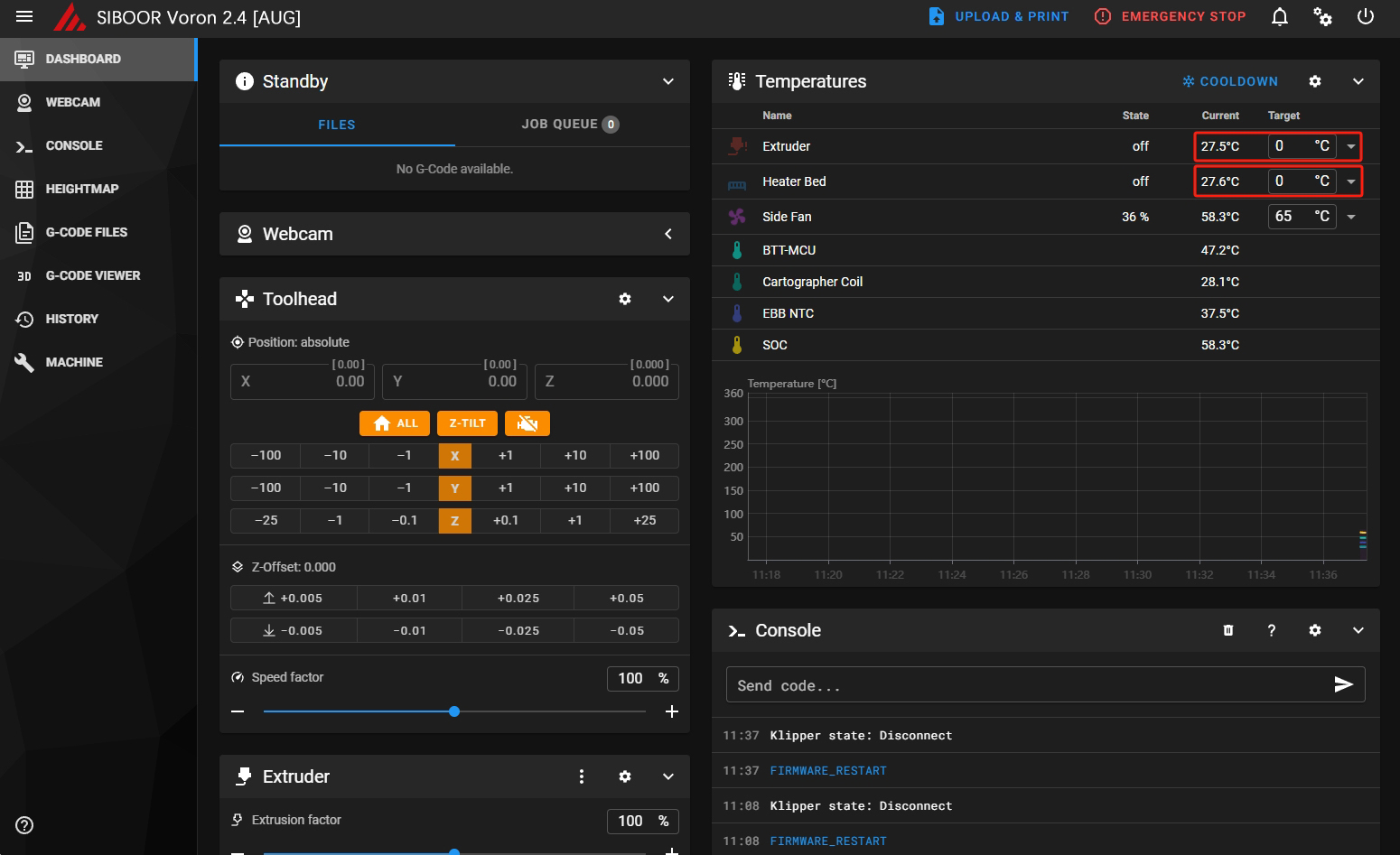Open Heightmap in the sidebar
The height and width of the screenshot is (855, 1400).
(81, 189)
